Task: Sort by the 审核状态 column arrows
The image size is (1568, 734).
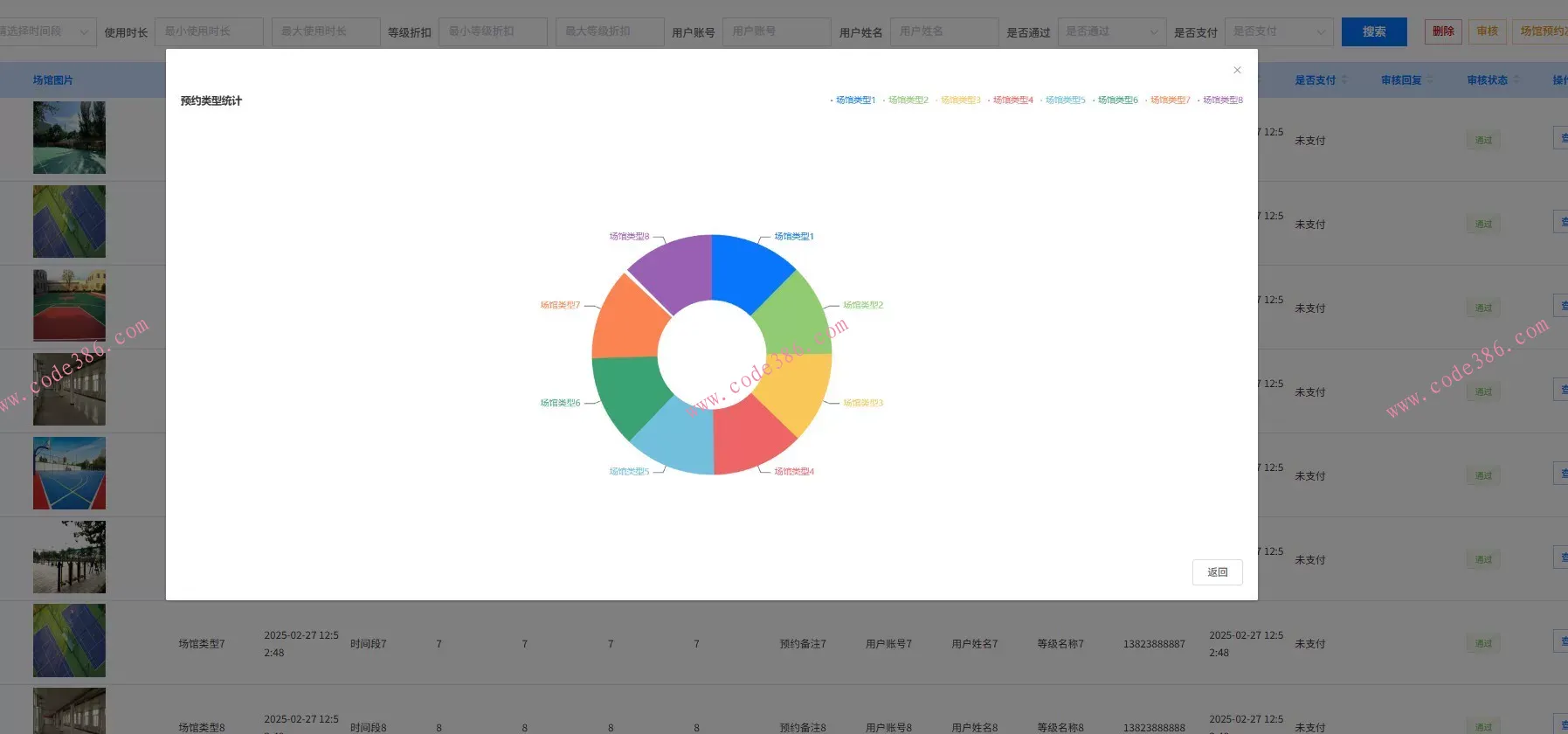Action: click(1516, 80)
